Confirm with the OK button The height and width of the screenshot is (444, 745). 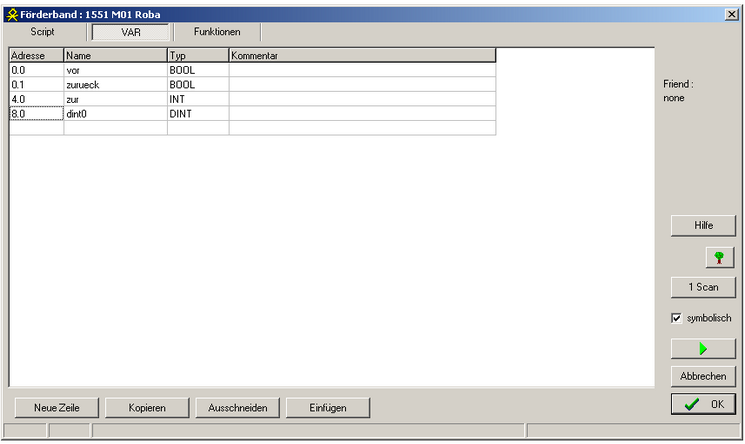tap(703, 404)
